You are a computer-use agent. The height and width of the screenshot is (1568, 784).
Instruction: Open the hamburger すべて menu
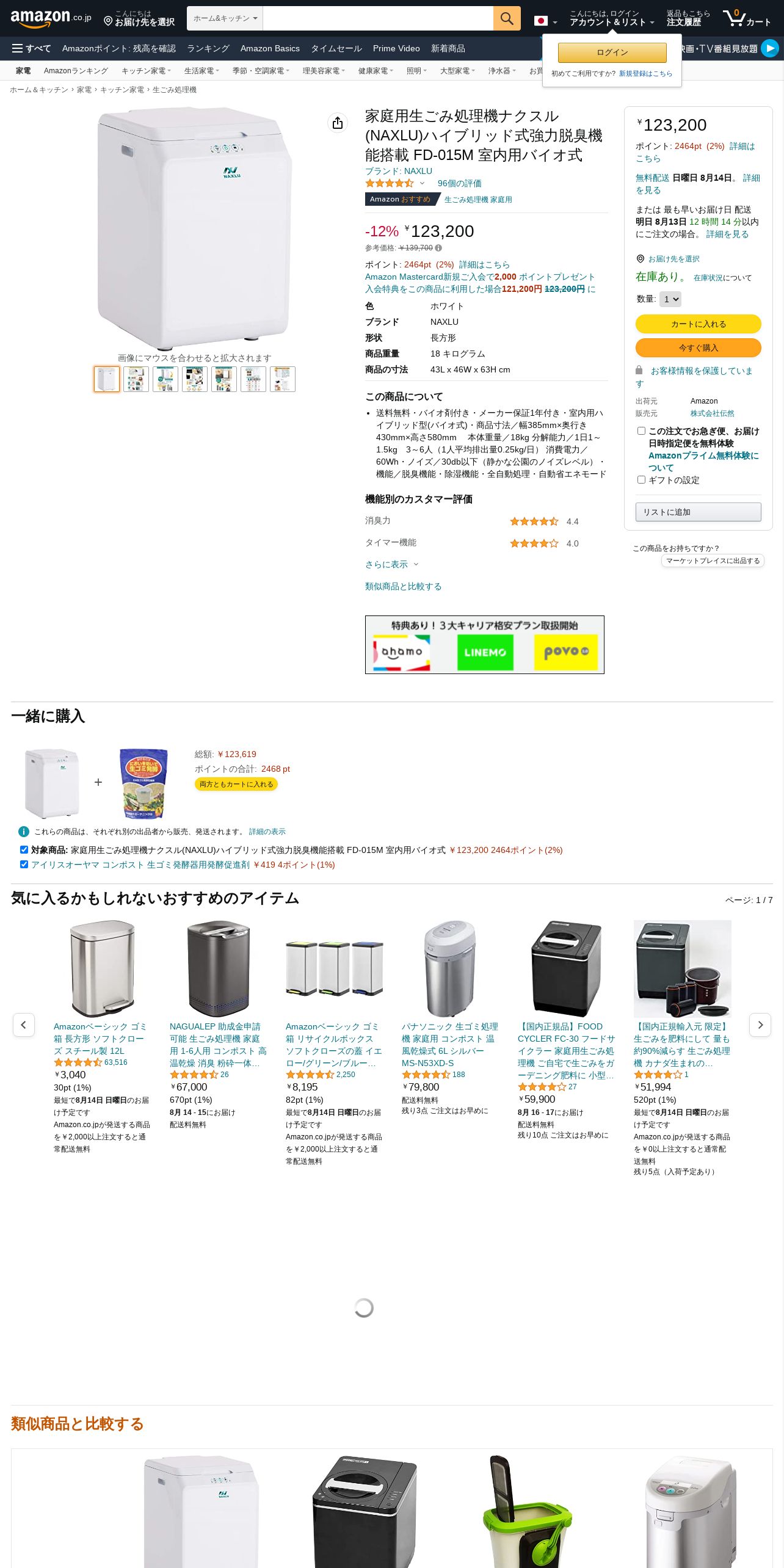(31, 48)
